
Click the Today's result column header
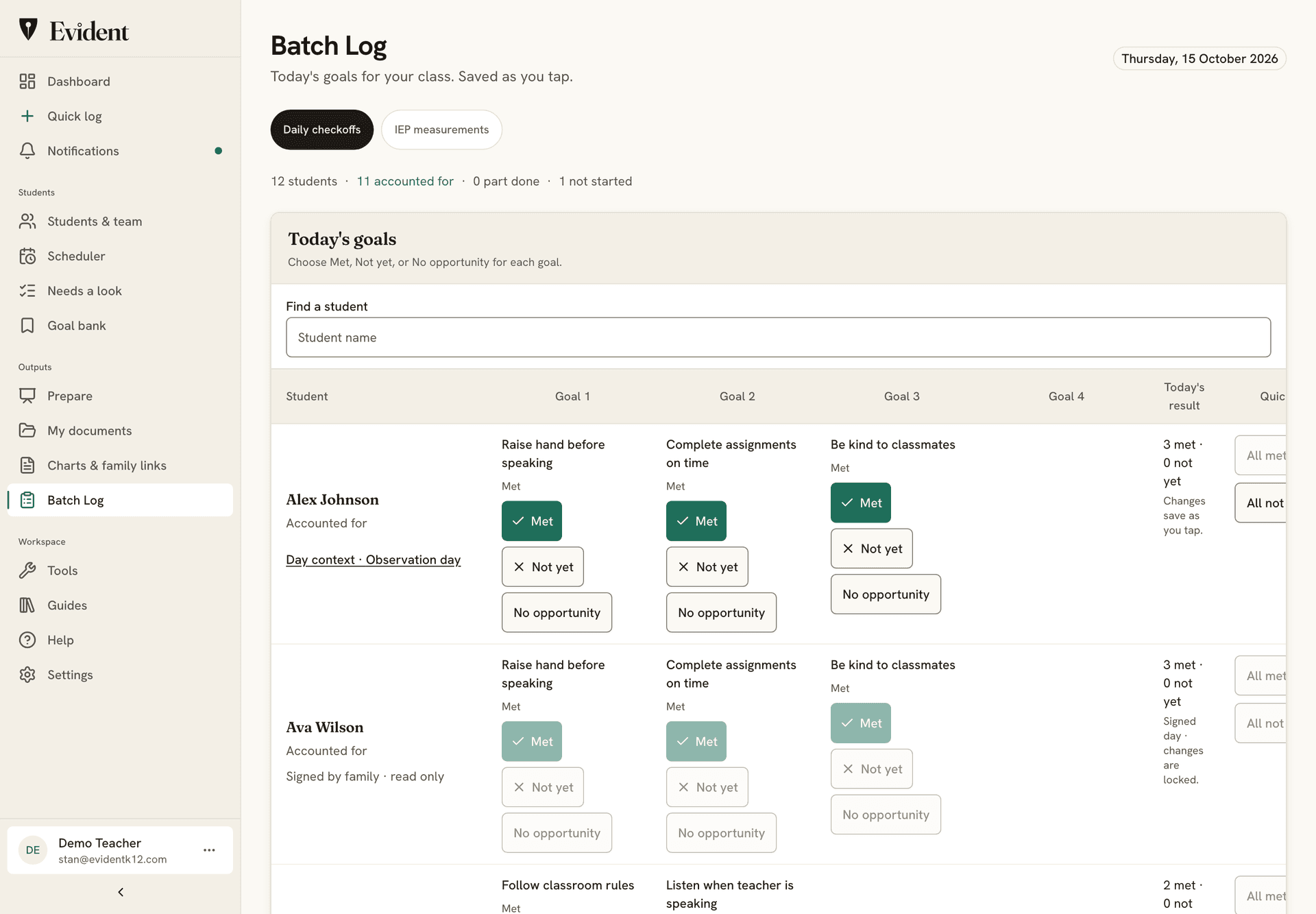[x=1184, y=396]
